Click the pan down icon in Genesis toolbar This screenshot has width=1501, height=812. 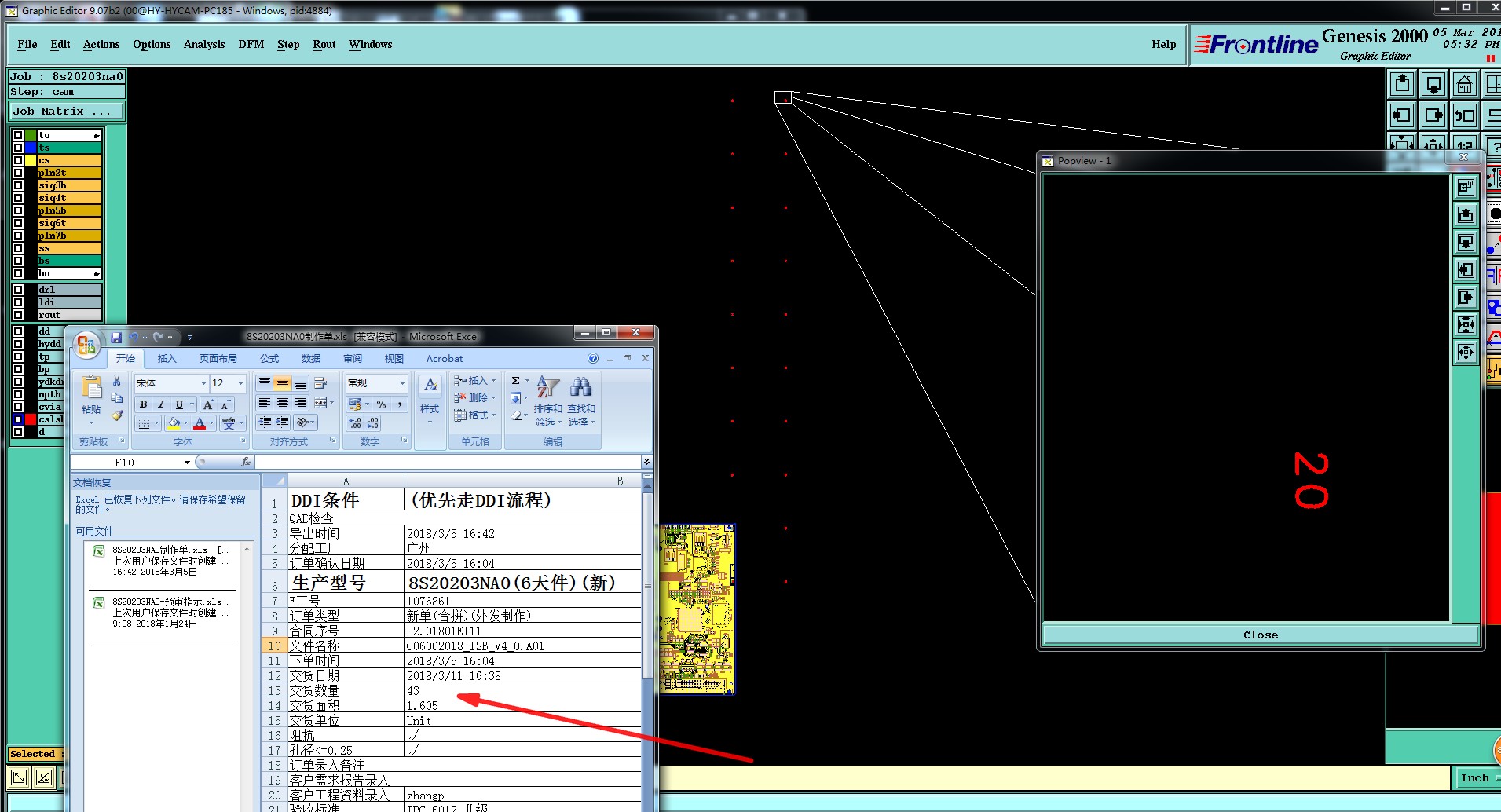[x=1433, y=83]
